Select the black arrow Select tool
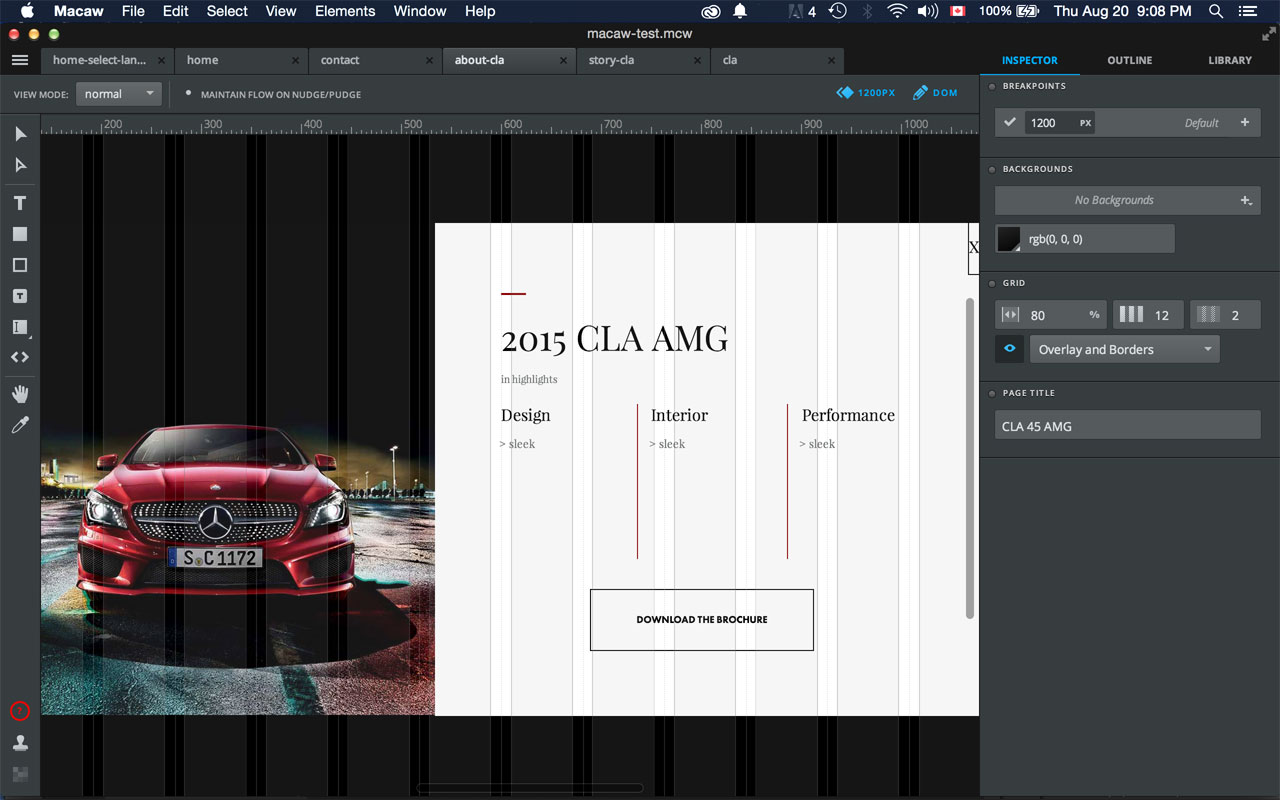This screenshot has height=800, width=1280. [x=20, y=134]
